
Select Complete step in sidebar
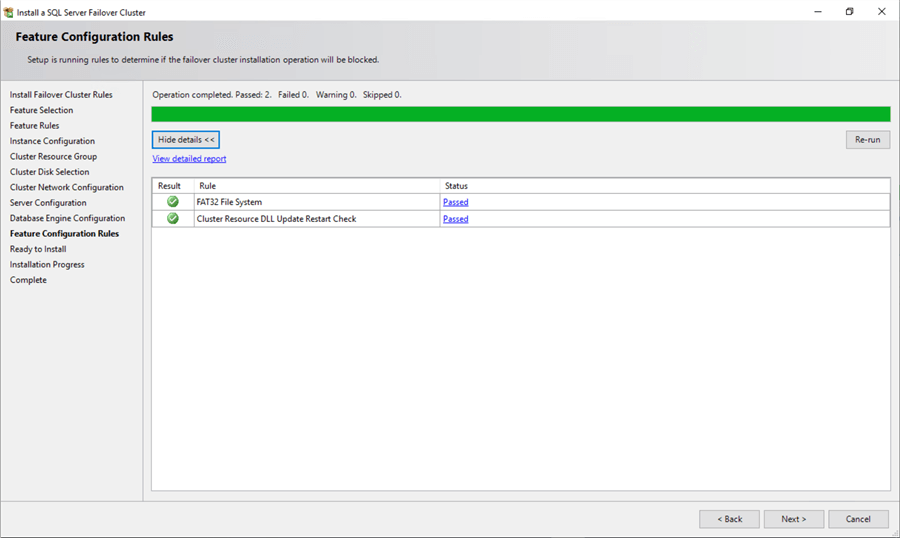pyautogui.click(x=28, y=281)
